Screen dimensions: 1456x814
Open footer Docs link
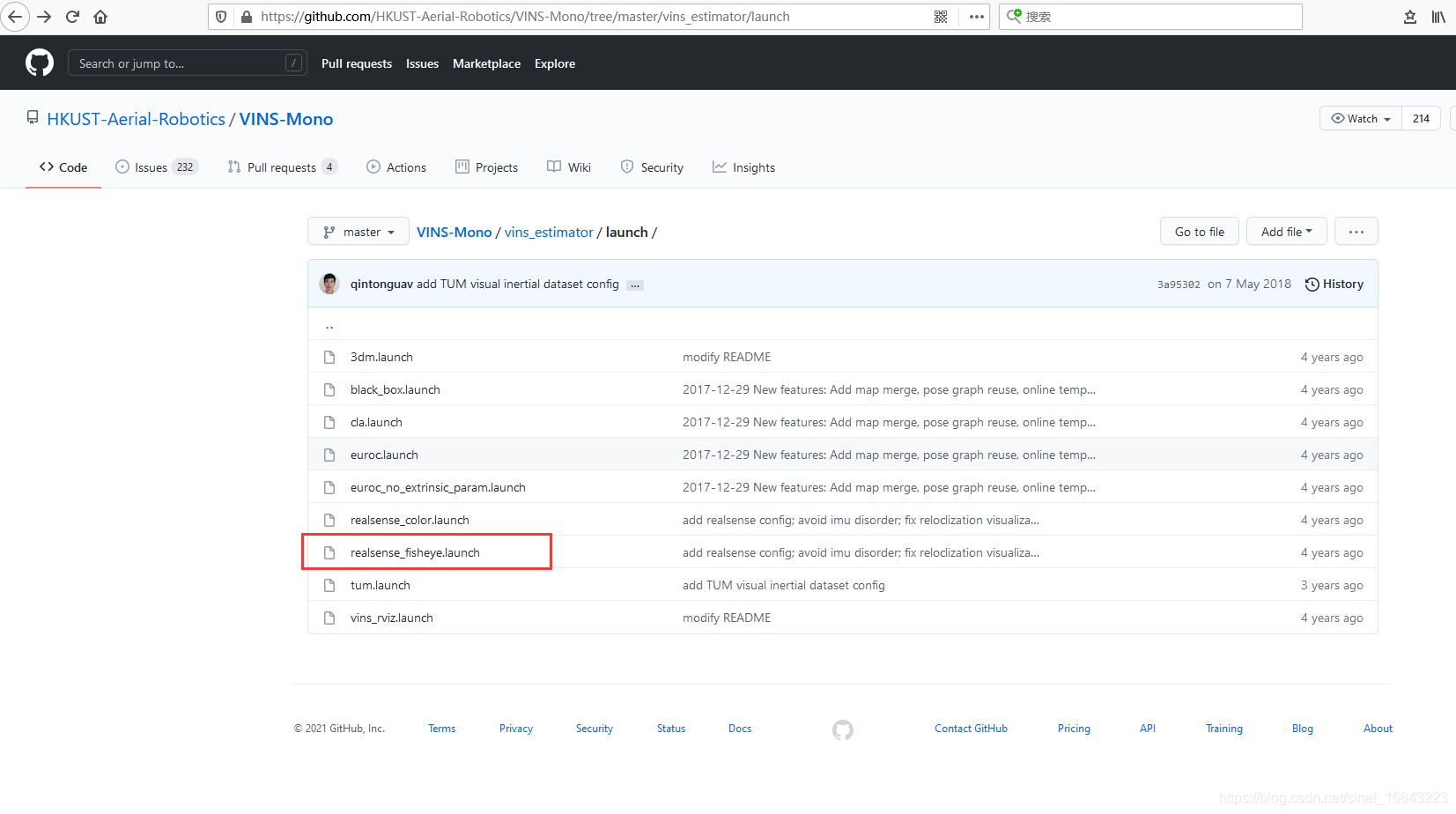(740, 729)
